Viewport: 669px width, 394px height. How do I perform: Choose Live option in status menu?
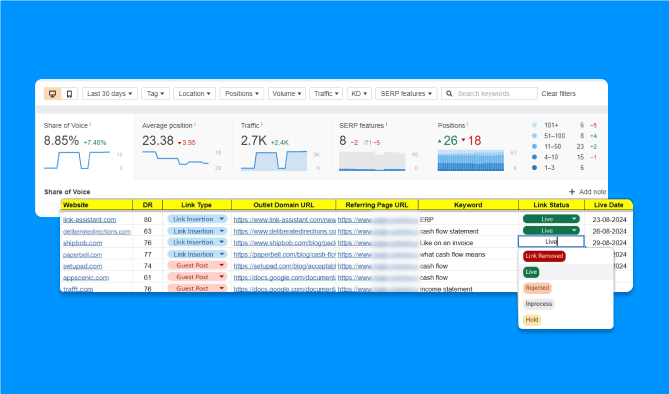[x=531, y=272]
